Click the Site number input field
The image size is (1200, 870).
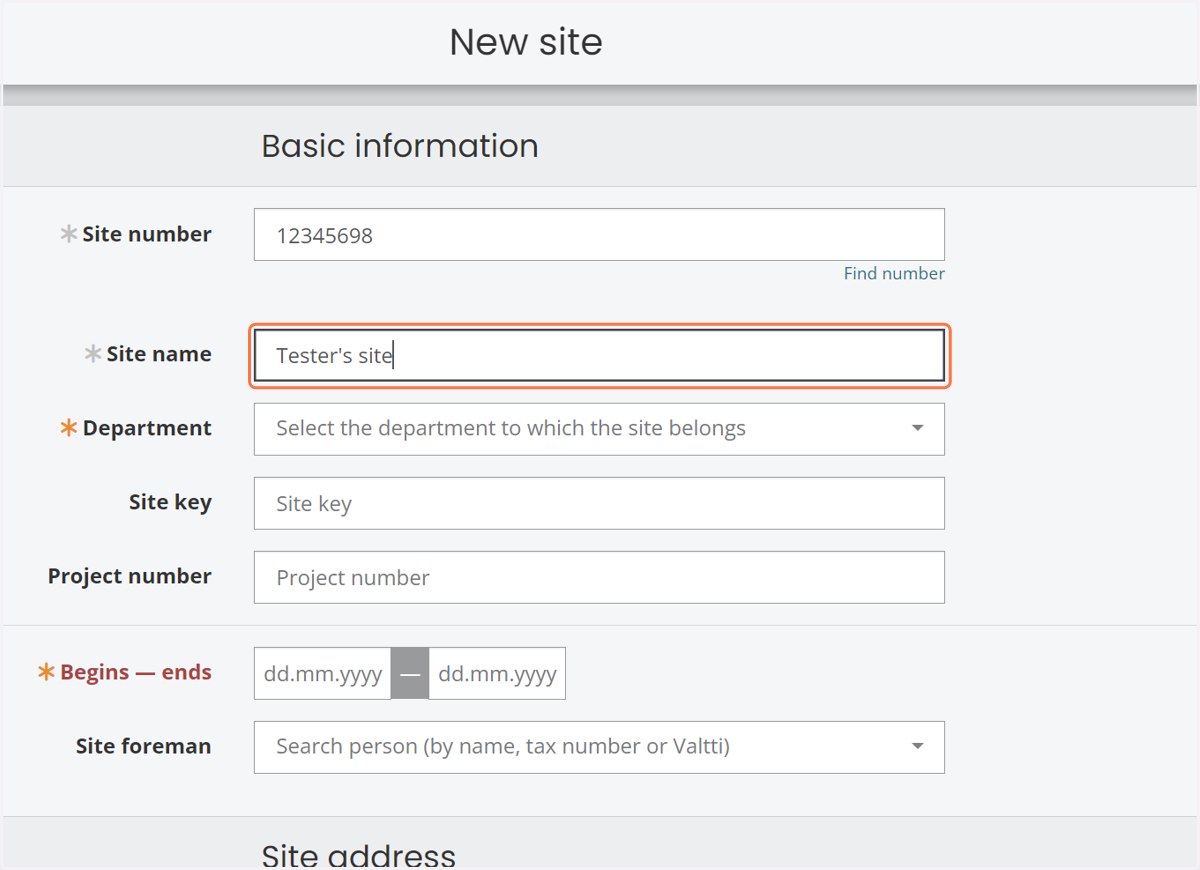(599, 235)
